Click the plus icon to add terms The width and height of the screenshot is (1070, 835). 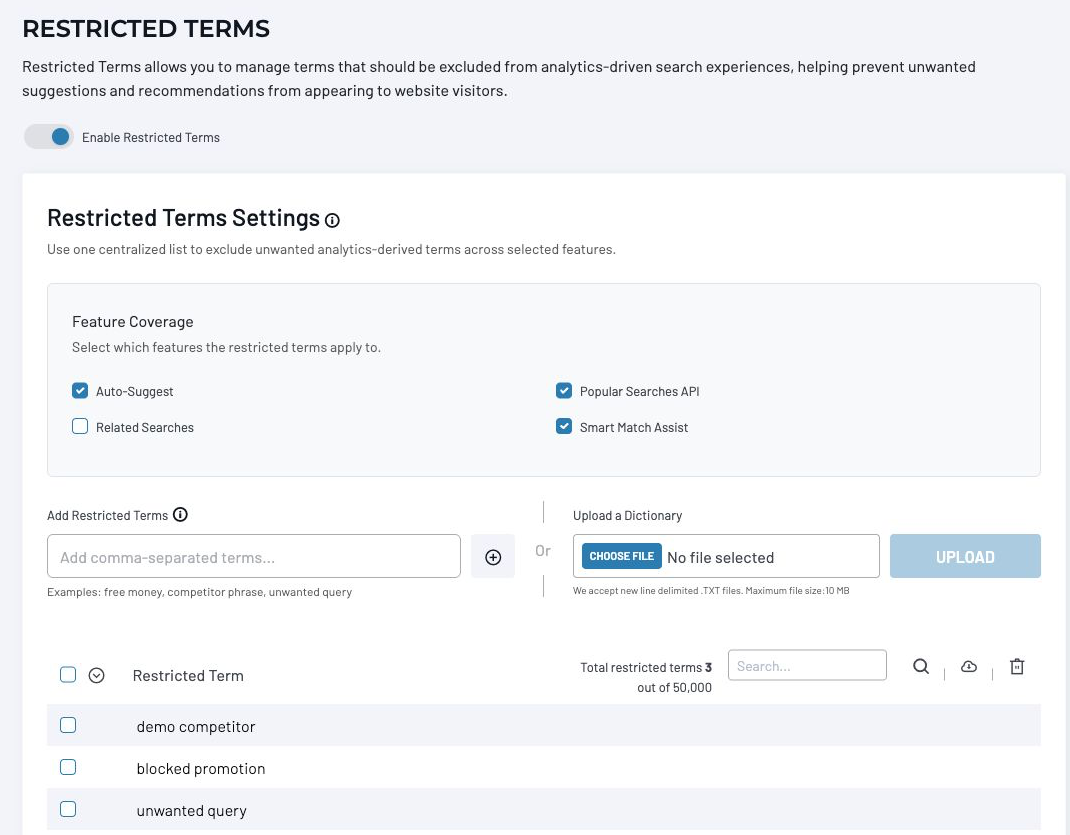click(x=493, y=557)
